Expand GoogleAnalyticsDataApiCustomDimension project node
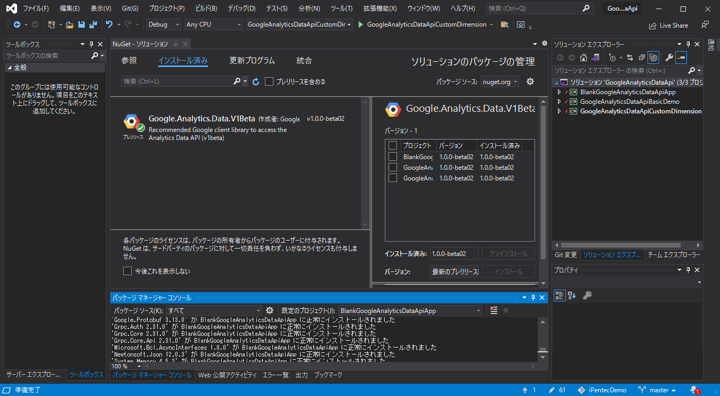 click(x=559, y=111)
